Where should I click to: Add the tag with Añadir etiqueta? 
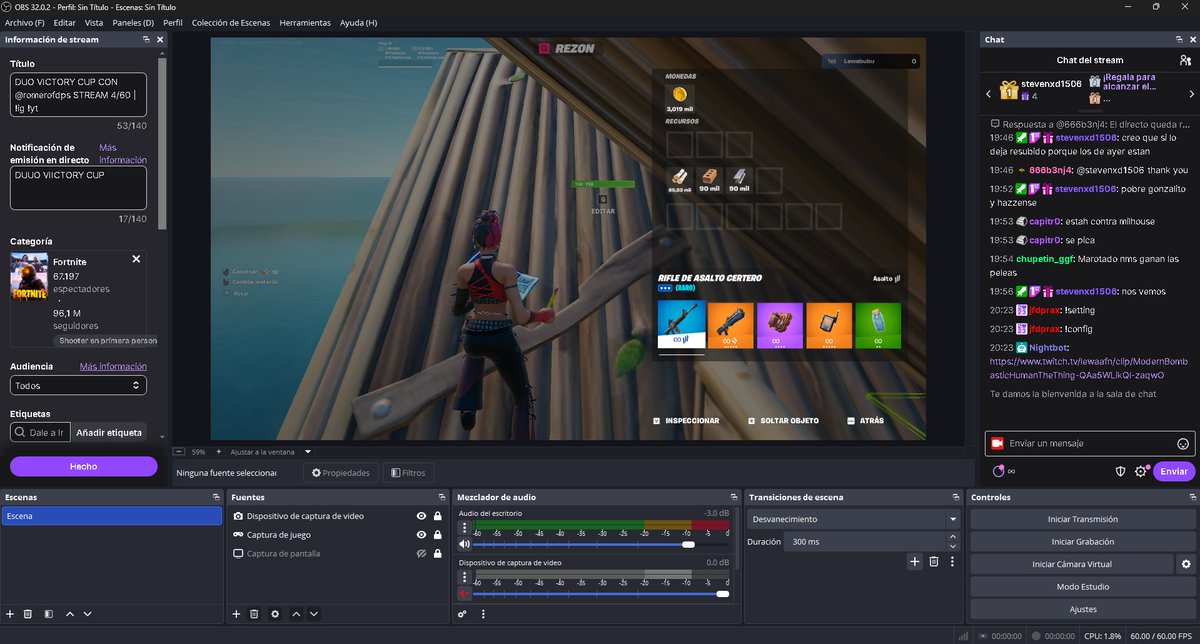pos(109,433)
